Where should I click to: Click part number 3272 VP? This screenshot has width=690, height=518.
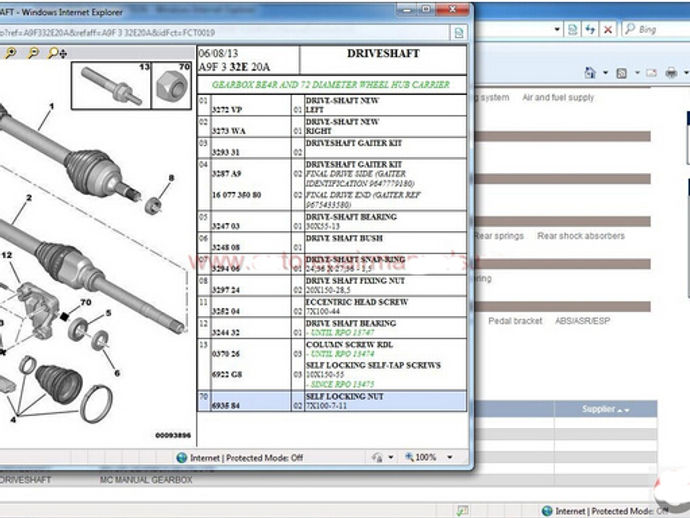(227, 110)
